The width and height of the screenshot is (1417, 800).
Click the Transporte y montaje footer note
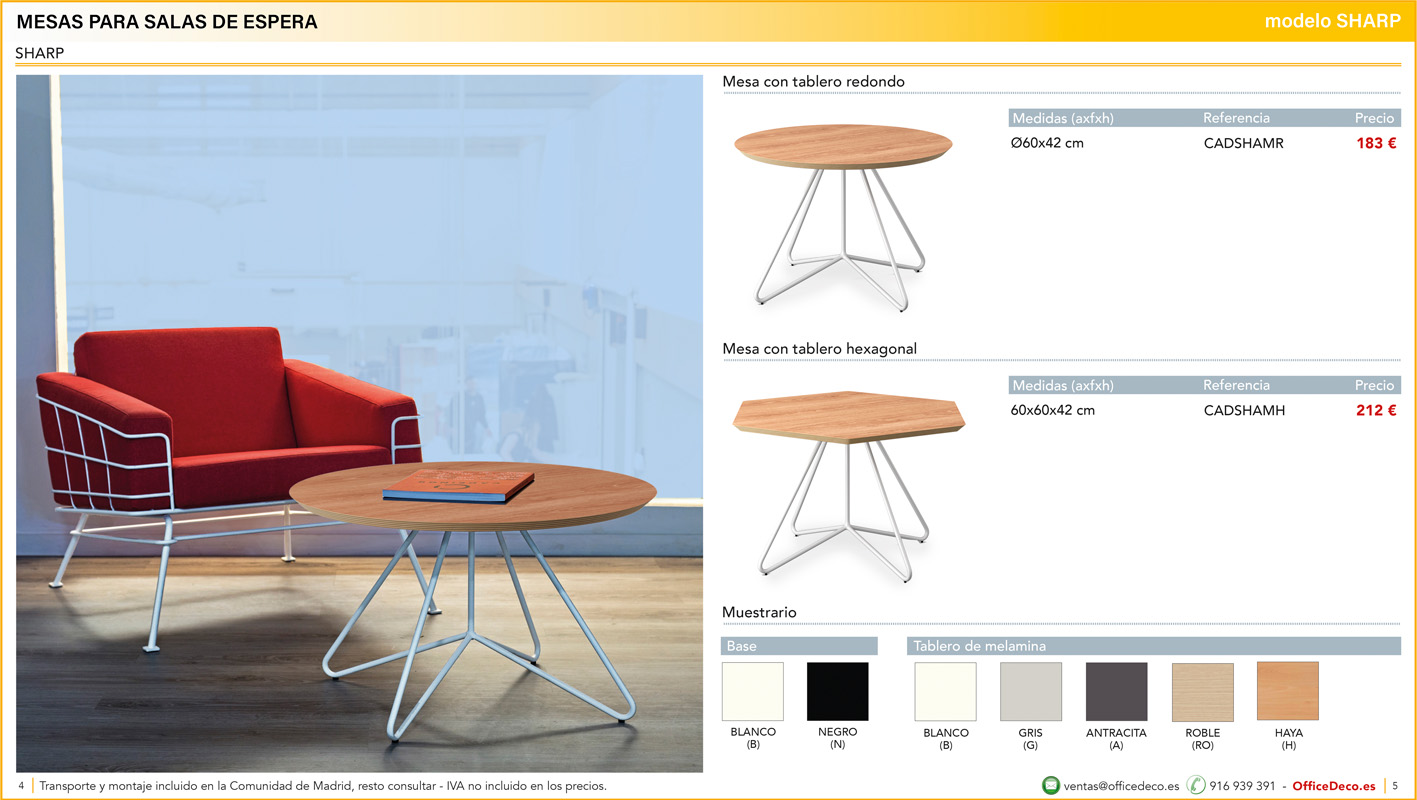pos(323,786)
